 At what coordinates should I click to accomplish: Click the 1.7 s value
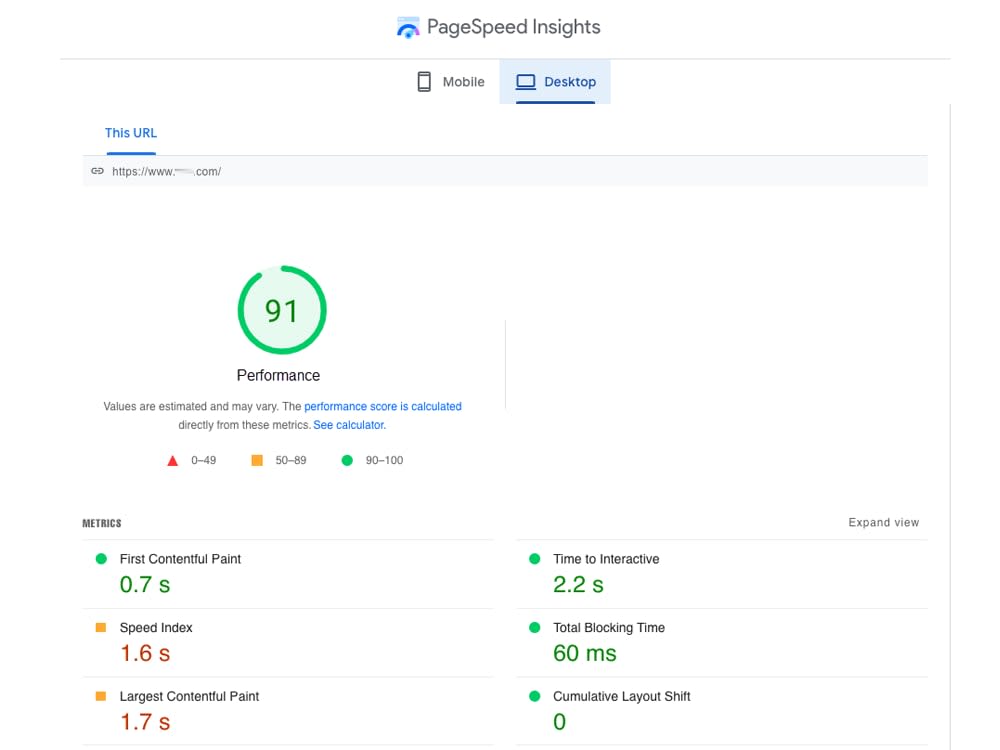145,722
